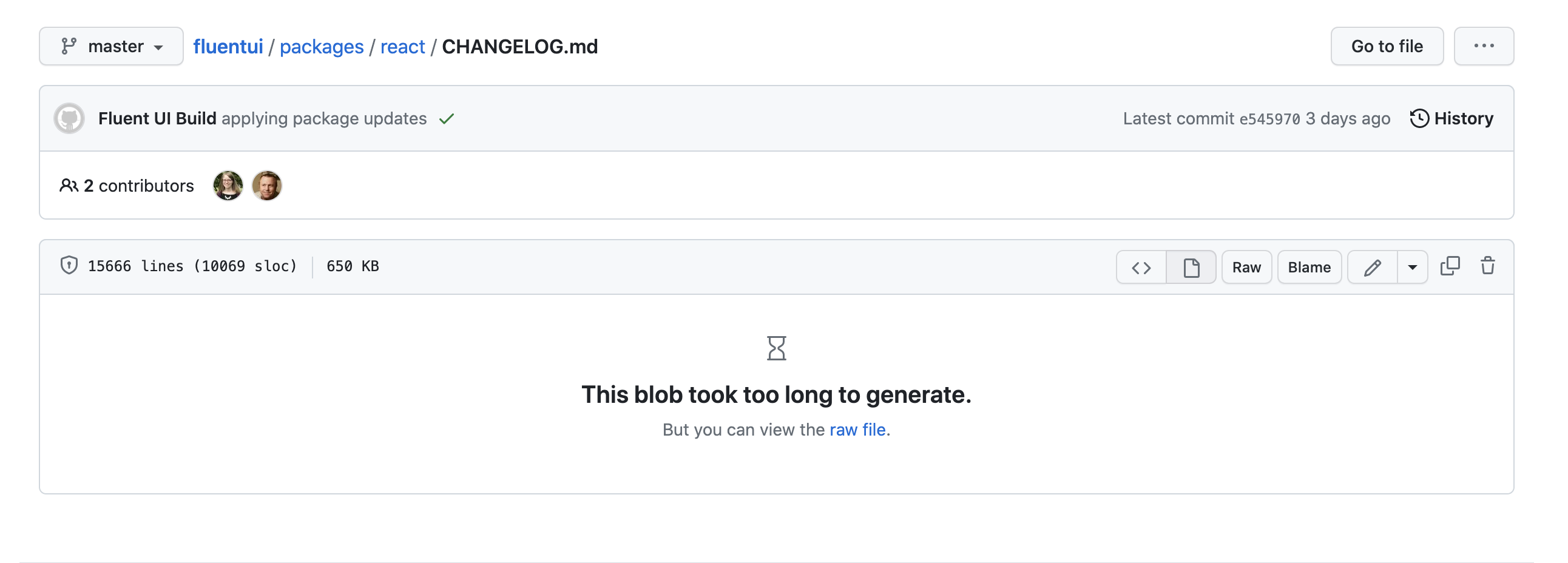
Task: Edit the file using the pencil icon
Action: click(1373, 266)
